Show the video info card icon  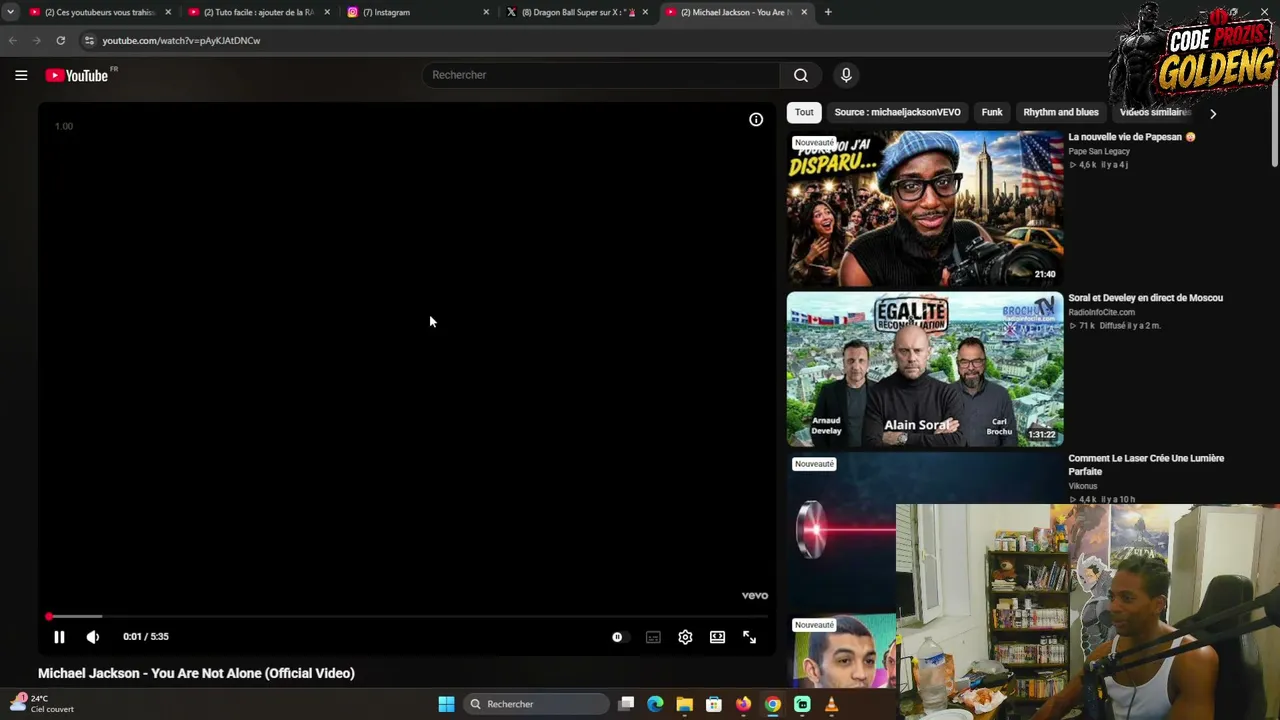point(756,120)
